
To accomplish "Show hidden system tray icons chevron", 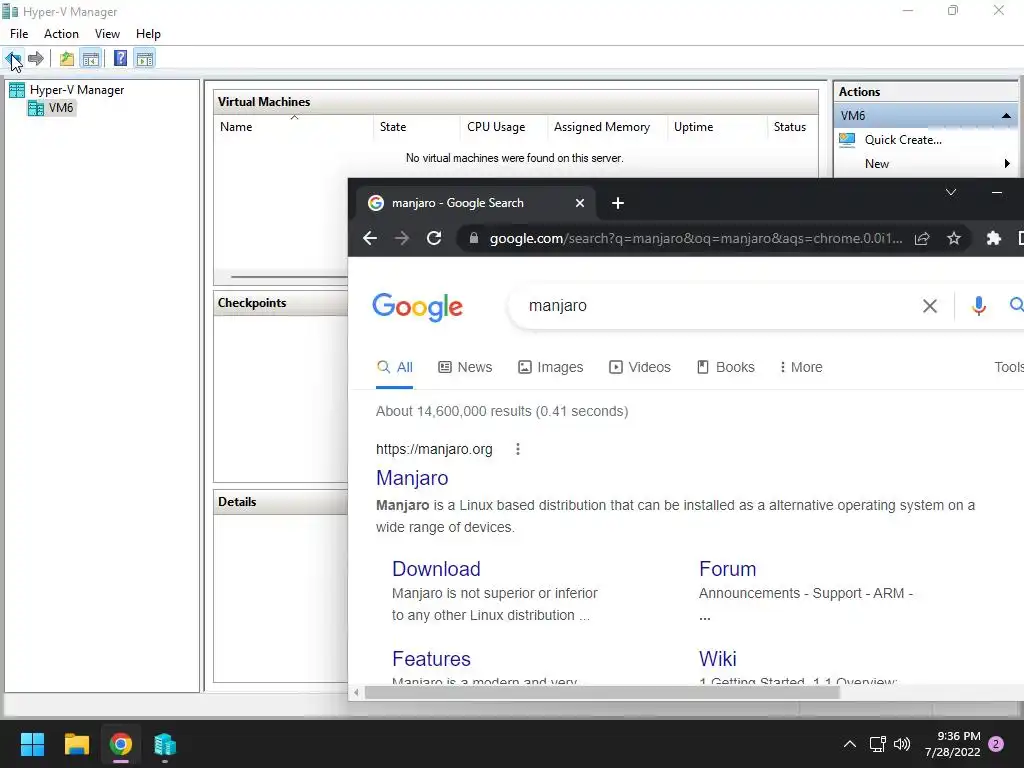I will 850,744.
